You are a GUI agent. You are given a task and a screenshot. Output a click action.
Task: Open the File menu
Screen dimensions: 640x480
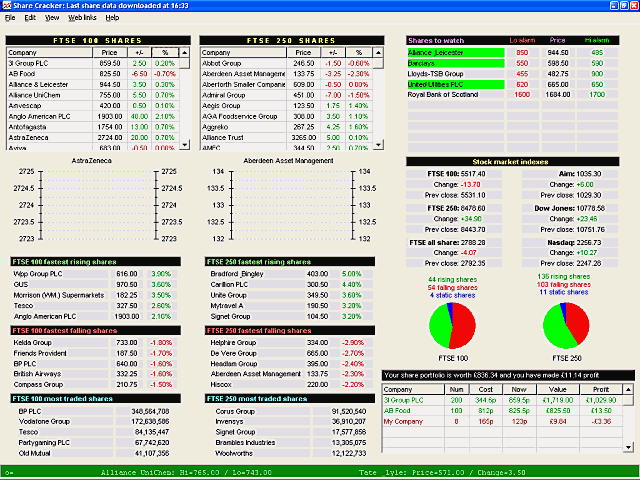(x=10, y=18)
